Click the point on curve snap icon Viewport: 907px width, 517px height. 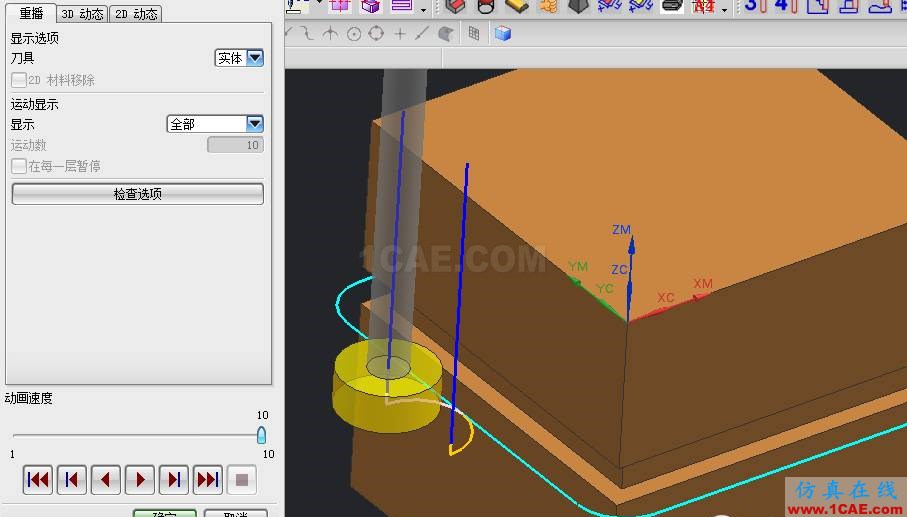click(422, 34)
